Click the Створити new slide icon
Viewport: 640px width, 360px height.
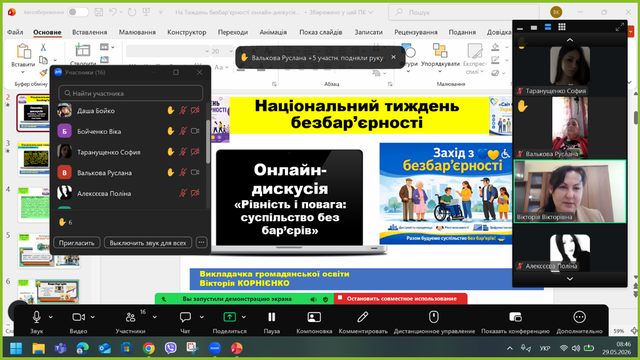pos(82,50)
